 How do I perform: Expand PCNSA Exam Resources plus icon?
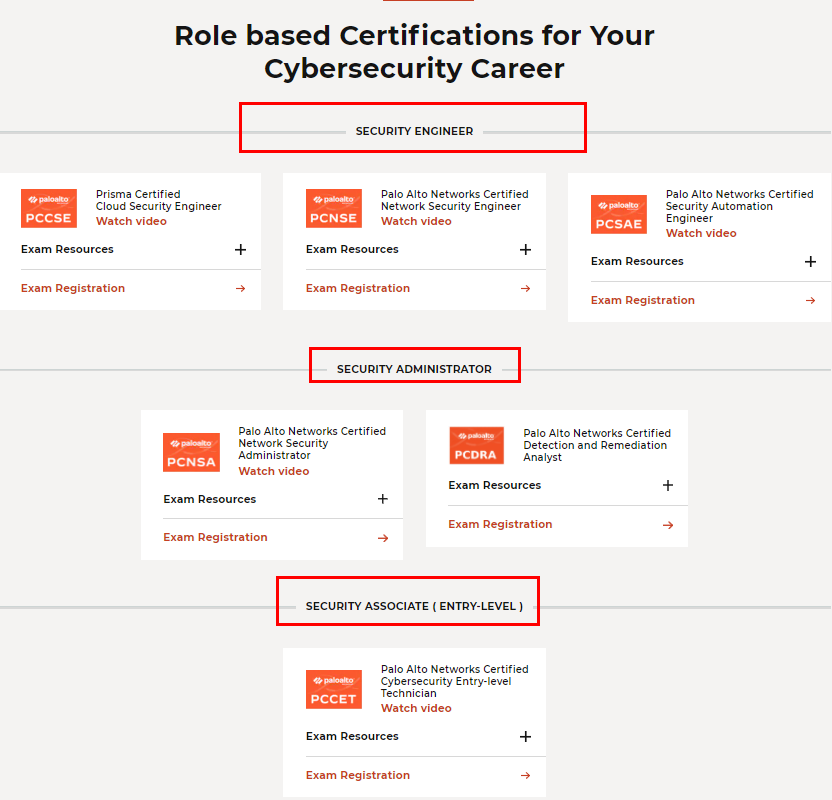[x=383, y=499]
